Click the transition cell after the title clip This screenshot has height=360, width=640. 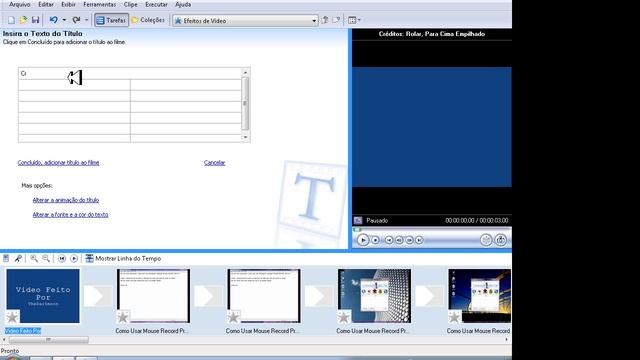pyautogui.click(x=98, y=296)
